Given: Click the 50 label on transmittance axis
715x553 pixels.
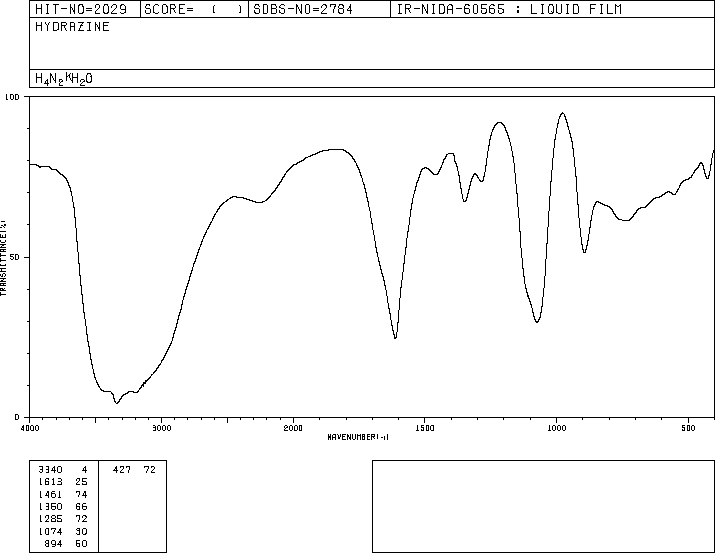Looking at the screenshot, I should pos(15,257).
